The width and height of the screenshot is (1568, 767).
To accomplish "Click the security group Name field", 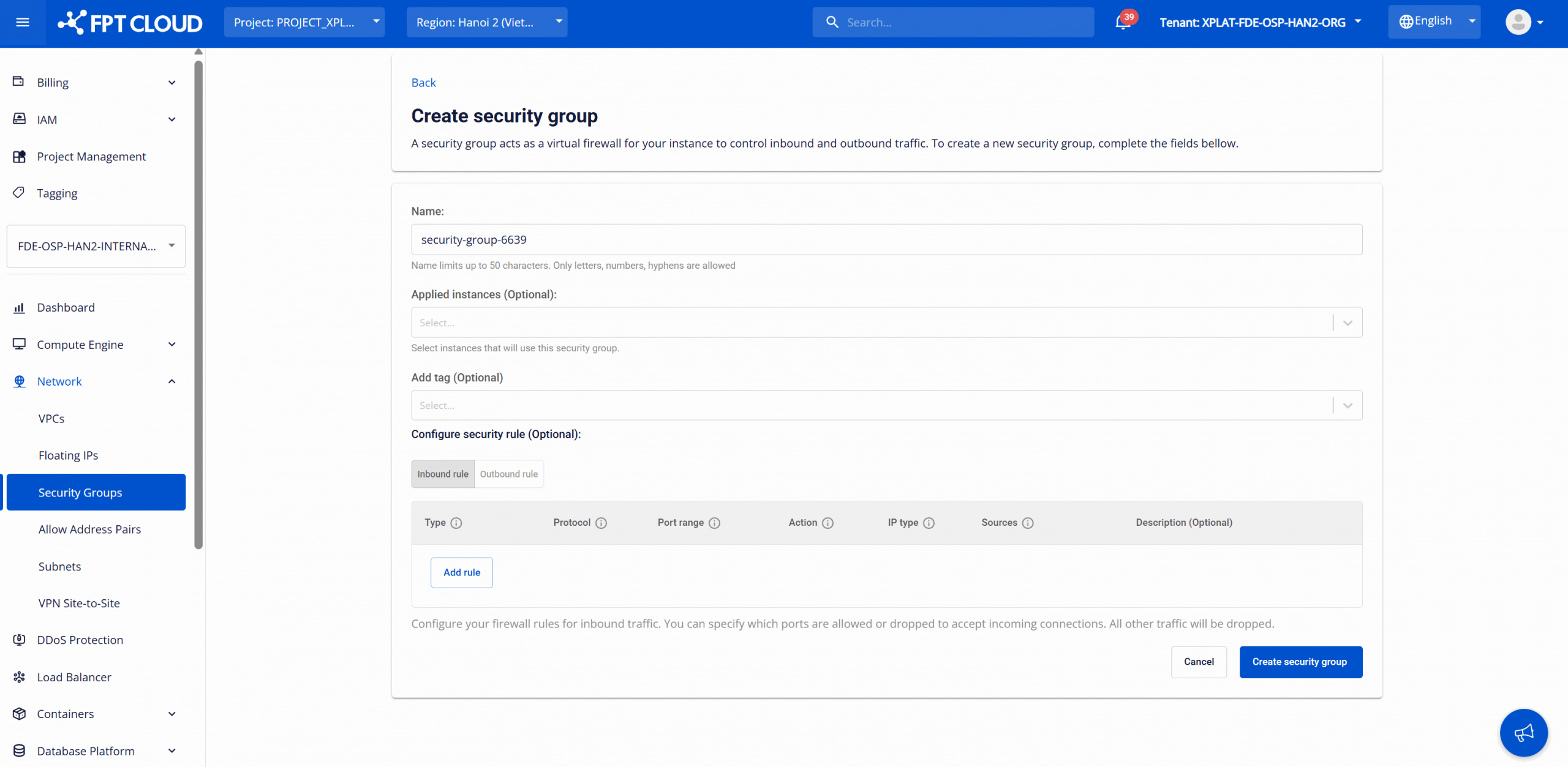I will click(x=886, y=239).
